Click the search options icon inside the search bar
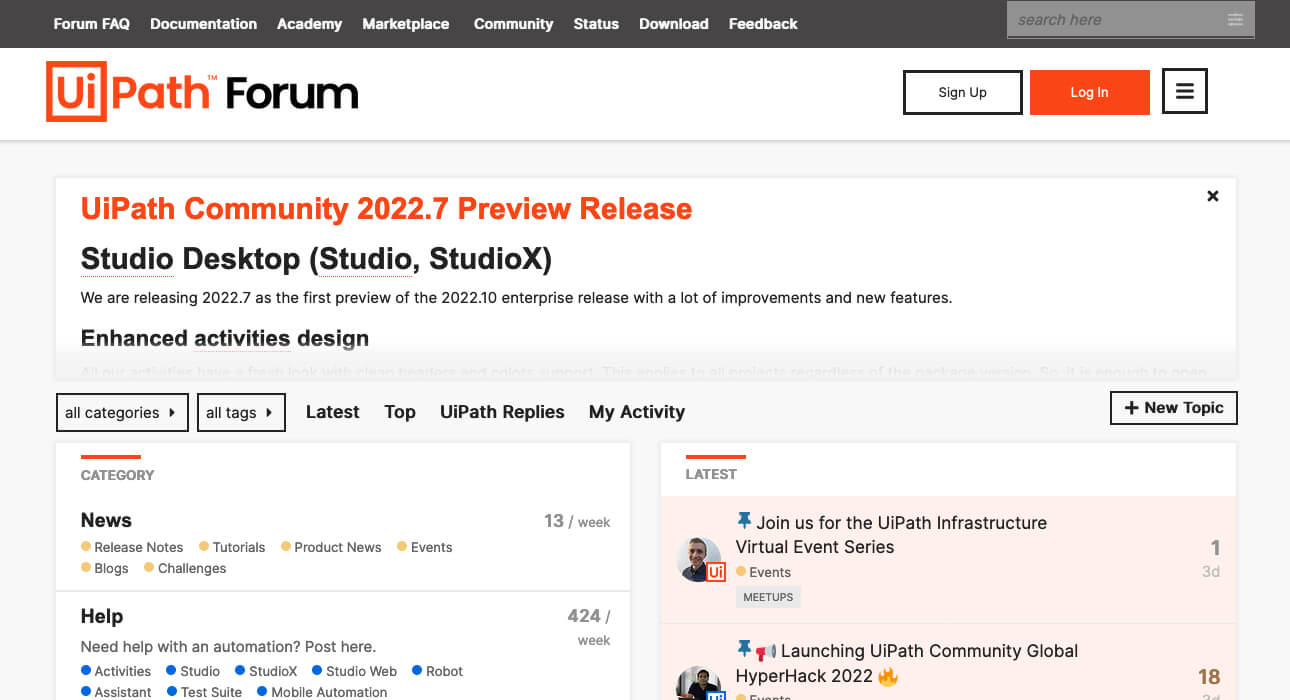The height and width of the screenshot is (700, 1290). coord(1237,19)
